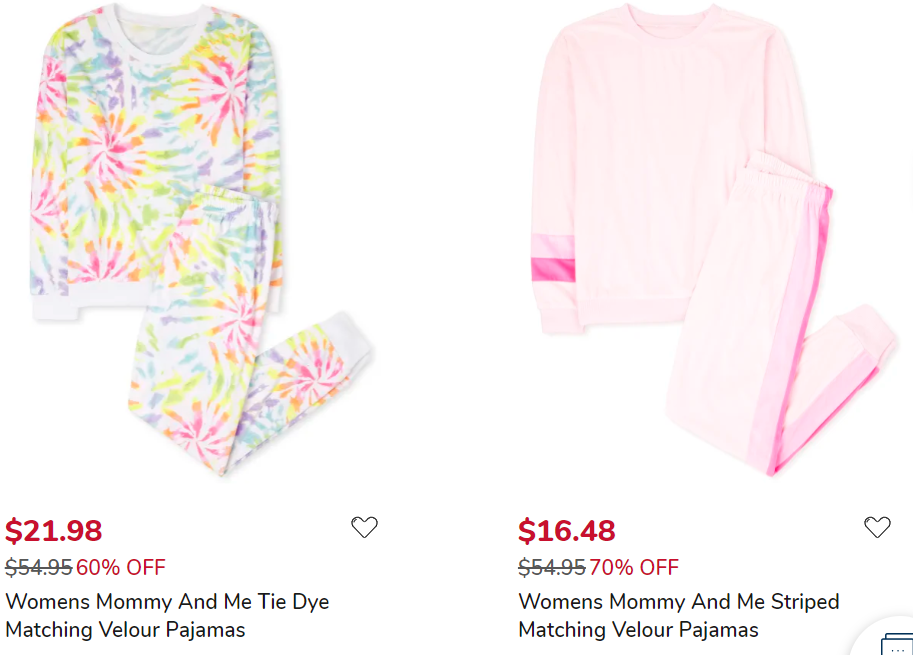The width and height of the screenshot is (913, 655).
Task: Favorite the Striped pajamas with heart icon
Action: (x=877, y=527)
